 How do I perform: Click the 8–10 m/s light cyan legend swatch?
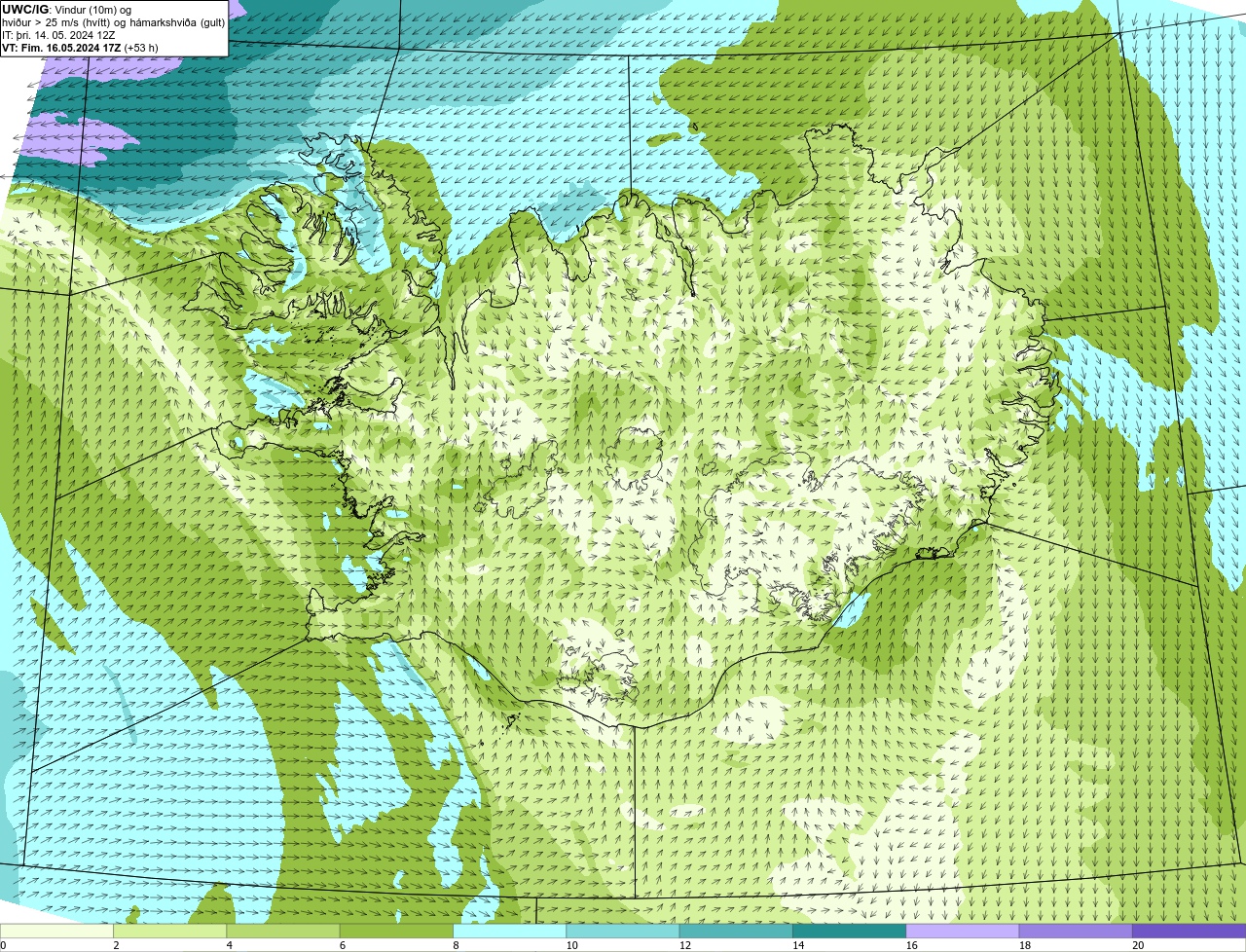[509, 931]
